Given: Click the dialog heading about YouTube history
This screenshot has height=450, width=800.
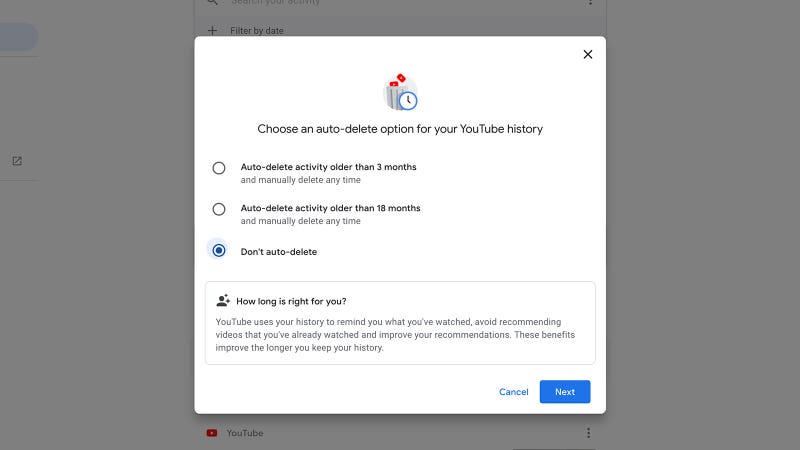Looking at the screenshot, I should [x=400, y=129].
